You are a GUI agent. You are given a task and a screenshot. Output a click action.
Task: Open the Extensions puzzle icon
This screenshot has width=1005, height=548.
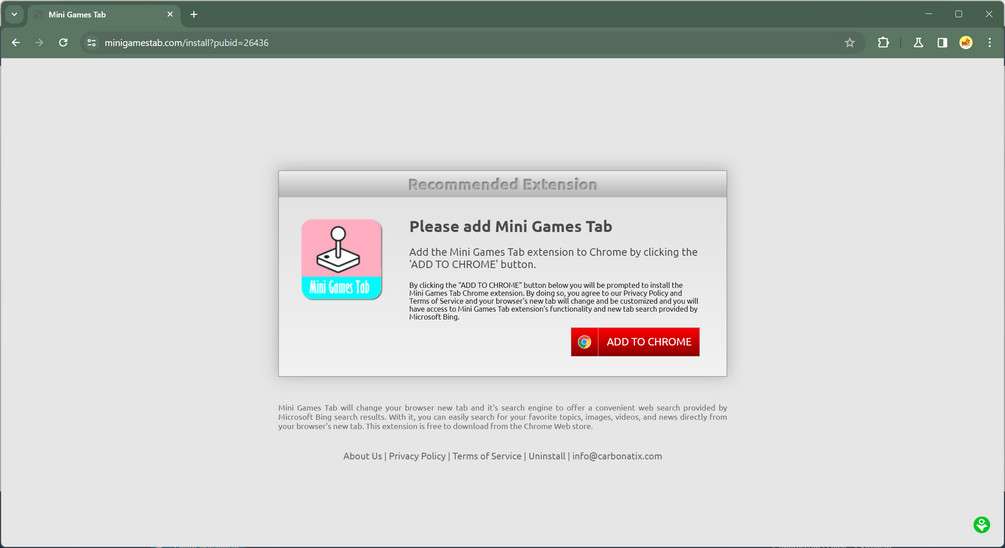click(883, 42)
